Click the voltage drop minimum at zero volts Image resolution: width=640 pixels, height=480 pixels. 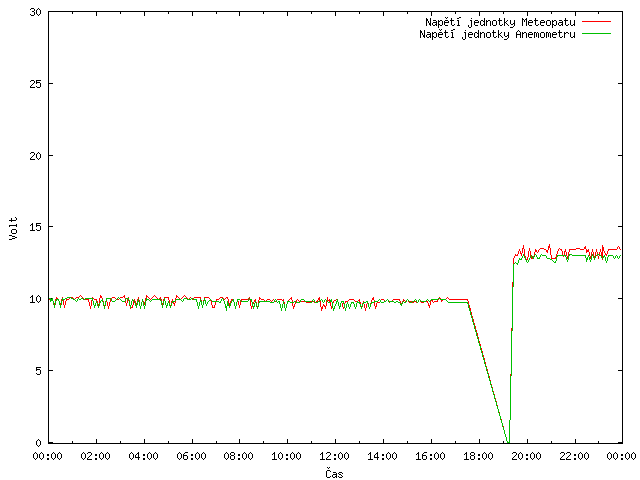pyautogui.click(x=508, y=442)
